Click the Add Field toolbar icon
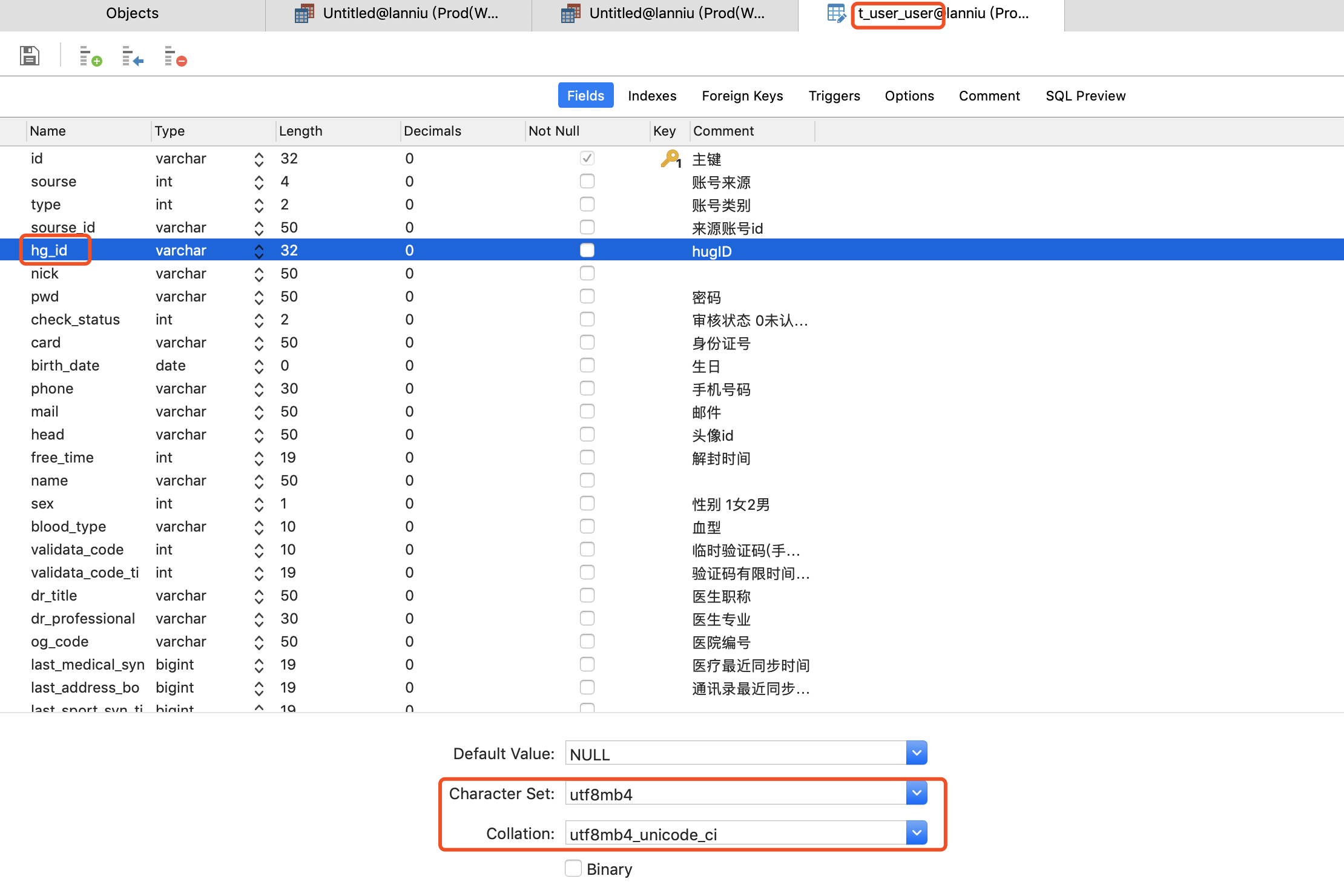This screenshot has height=896, width=1344. pyautogui.click(x=91, y=56)
